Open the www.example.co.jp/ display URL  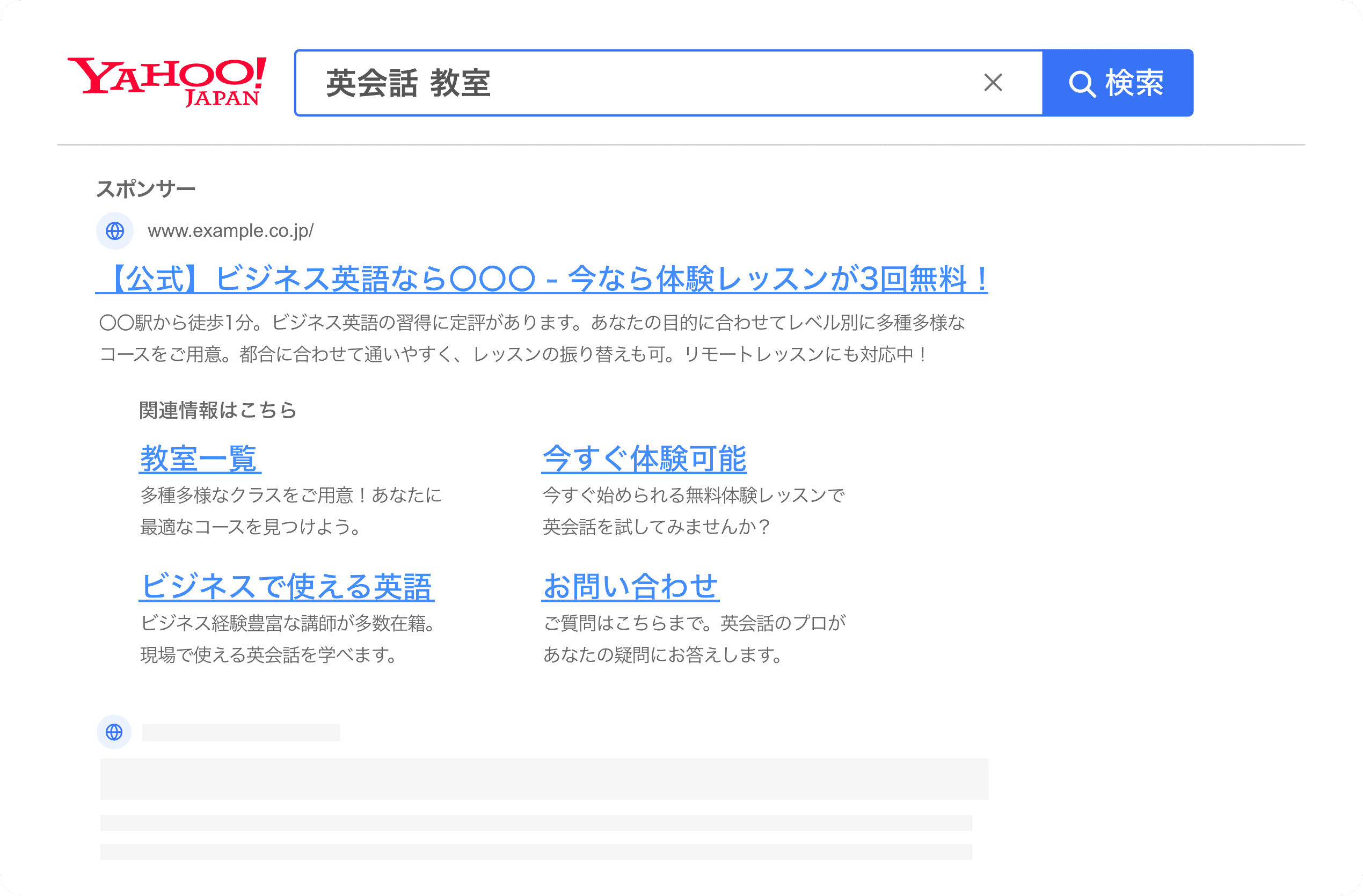coord(230,231)
